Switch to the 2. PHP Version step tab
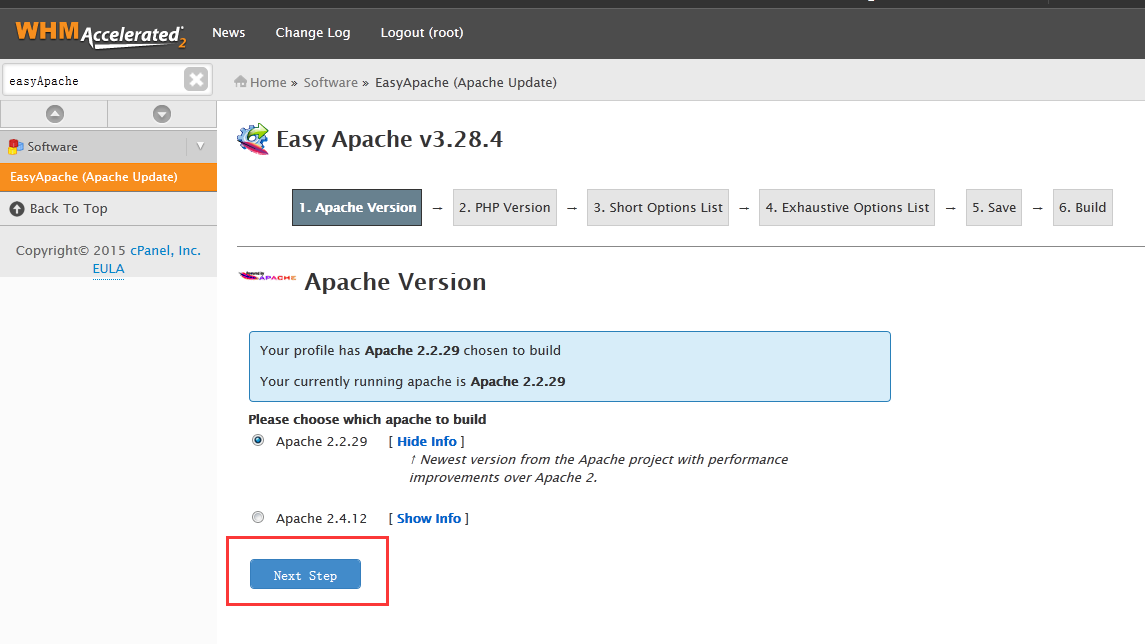 click(x=504, y=207)
